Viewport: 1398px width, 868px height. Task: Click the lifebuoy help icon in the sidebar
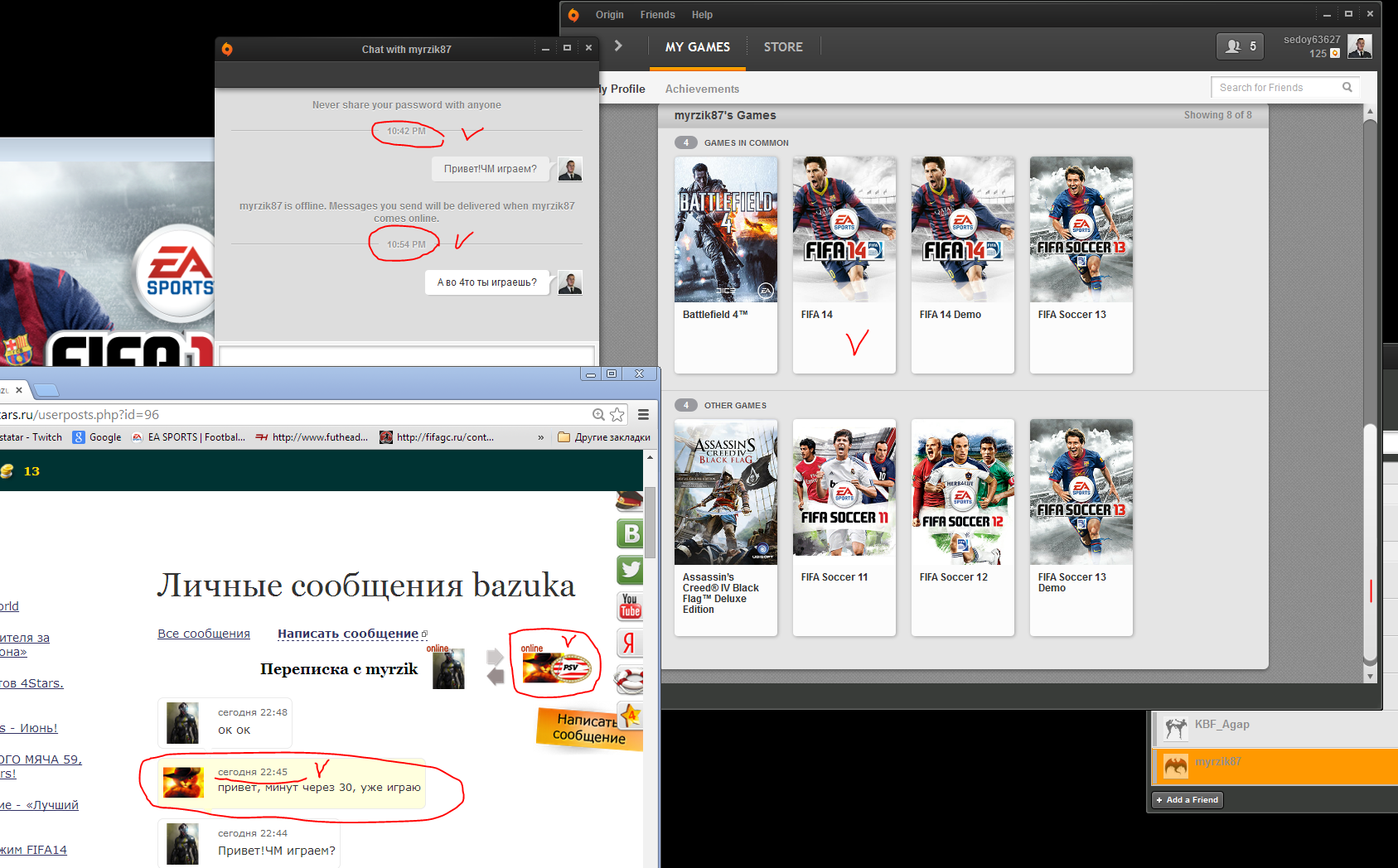(x=630, y=680)
